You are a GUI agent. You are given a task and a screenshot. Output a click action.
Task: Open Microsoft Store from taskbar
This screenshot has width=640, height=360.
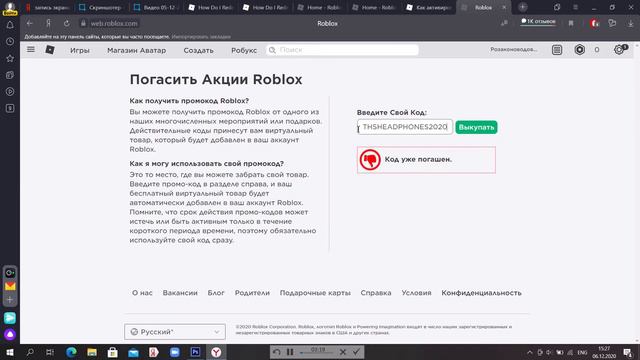[113, 352]
